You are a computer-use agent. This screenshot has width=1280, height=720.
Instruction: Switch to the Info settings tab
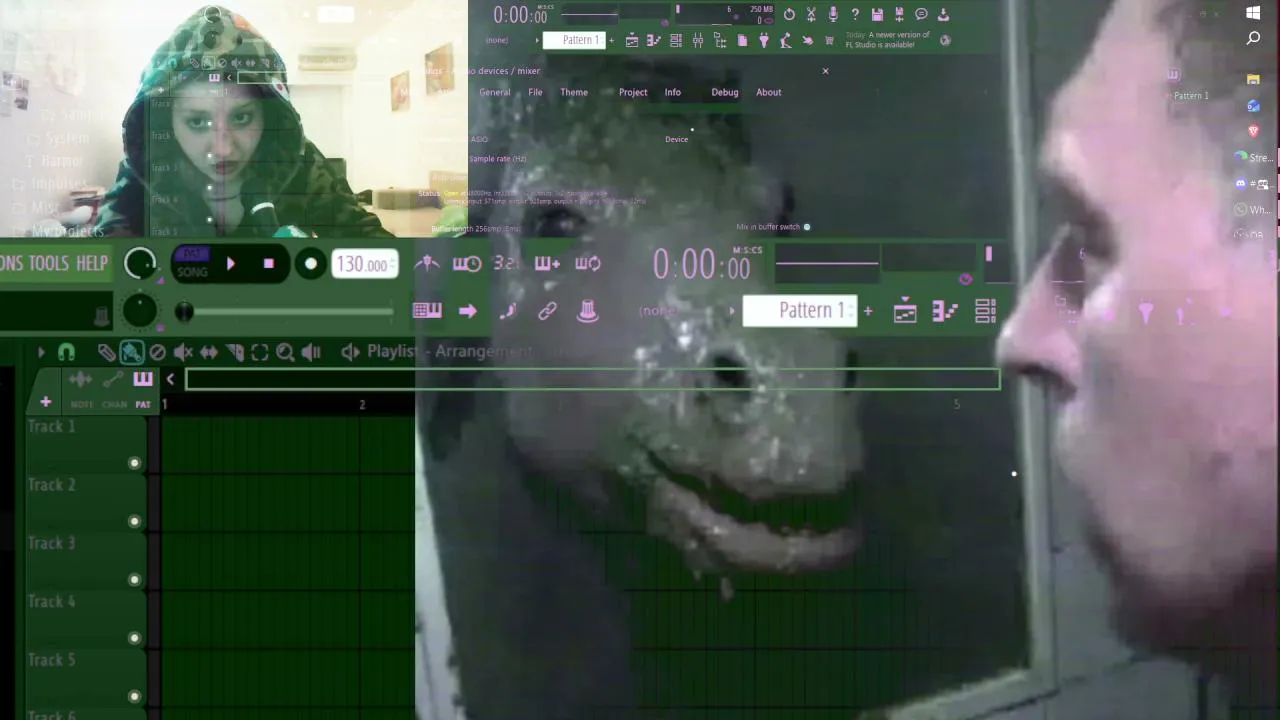coord(673,92)
